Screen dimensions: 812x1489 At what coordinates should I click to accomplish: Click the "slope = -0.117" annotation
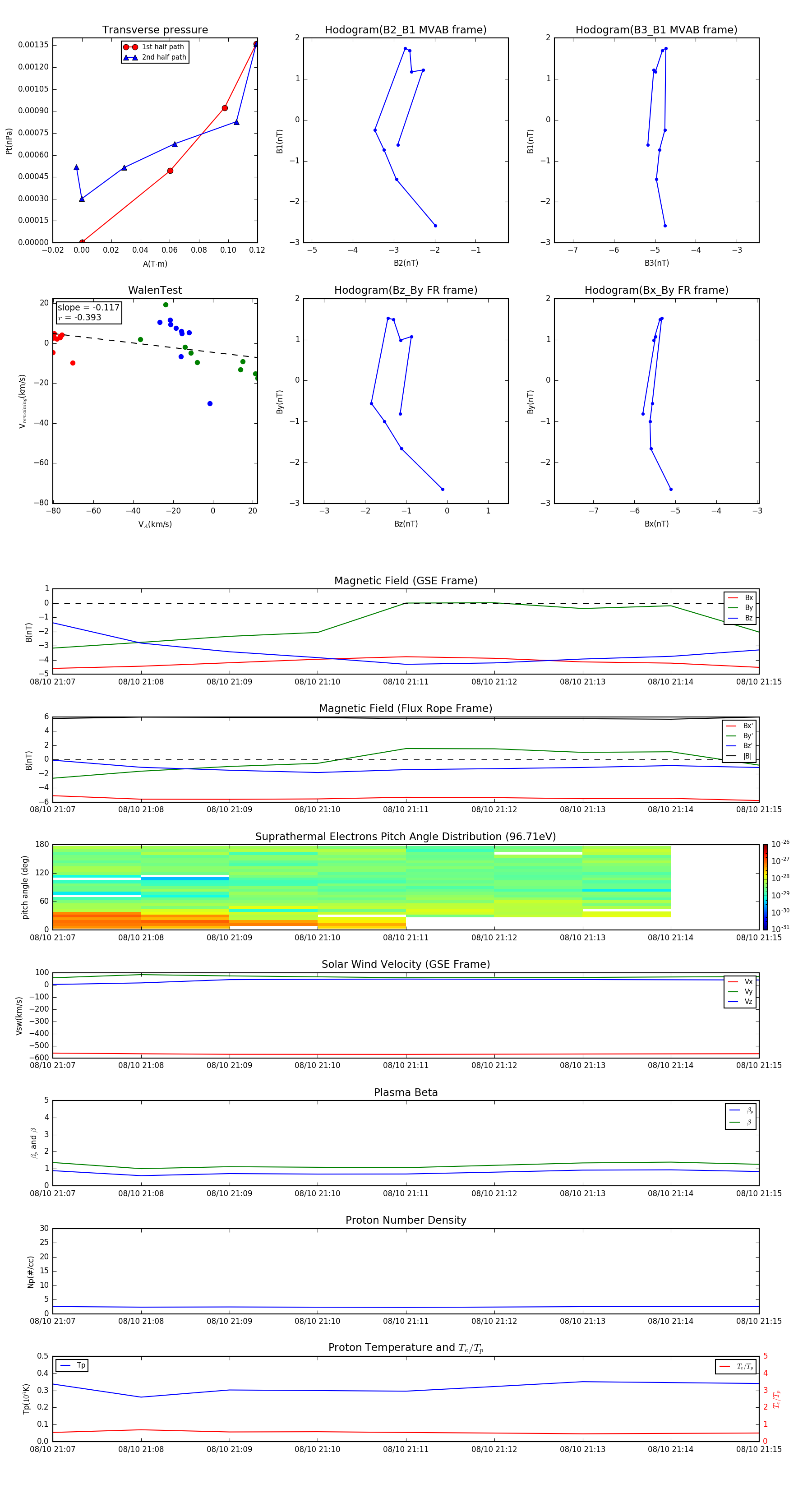point(88,308)
